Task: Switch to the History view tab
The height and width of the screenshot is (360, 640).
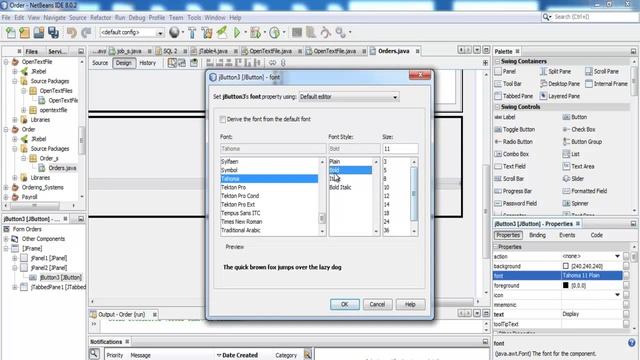Action: [x=148, y=63]
